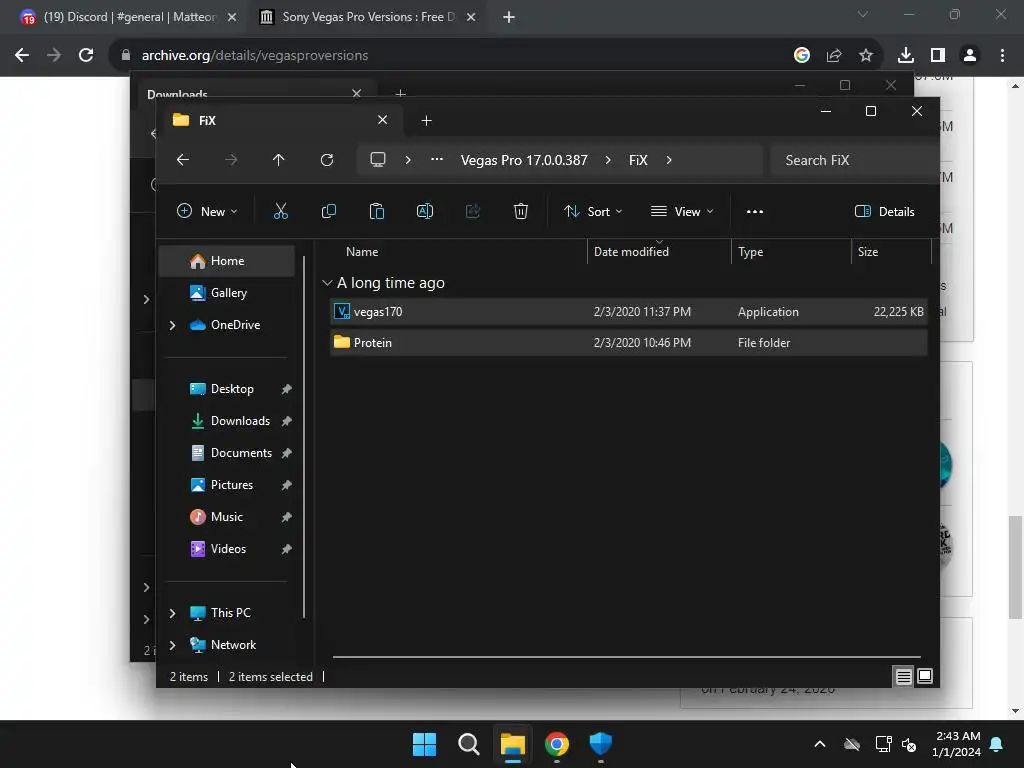Select the Protein folder
Screen dimensions: 1024x768
pos(628,342)
